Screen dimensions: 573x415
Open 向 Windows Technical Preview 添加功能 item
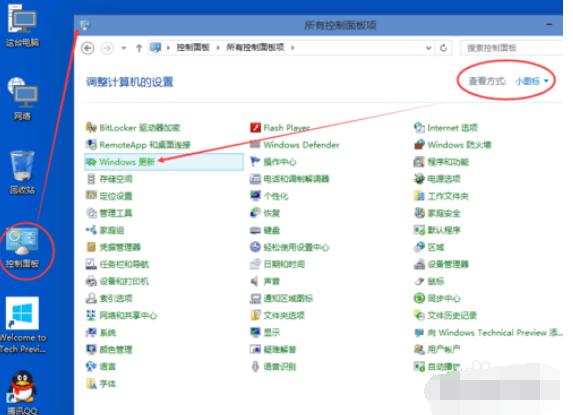click(x=488, y=332)
